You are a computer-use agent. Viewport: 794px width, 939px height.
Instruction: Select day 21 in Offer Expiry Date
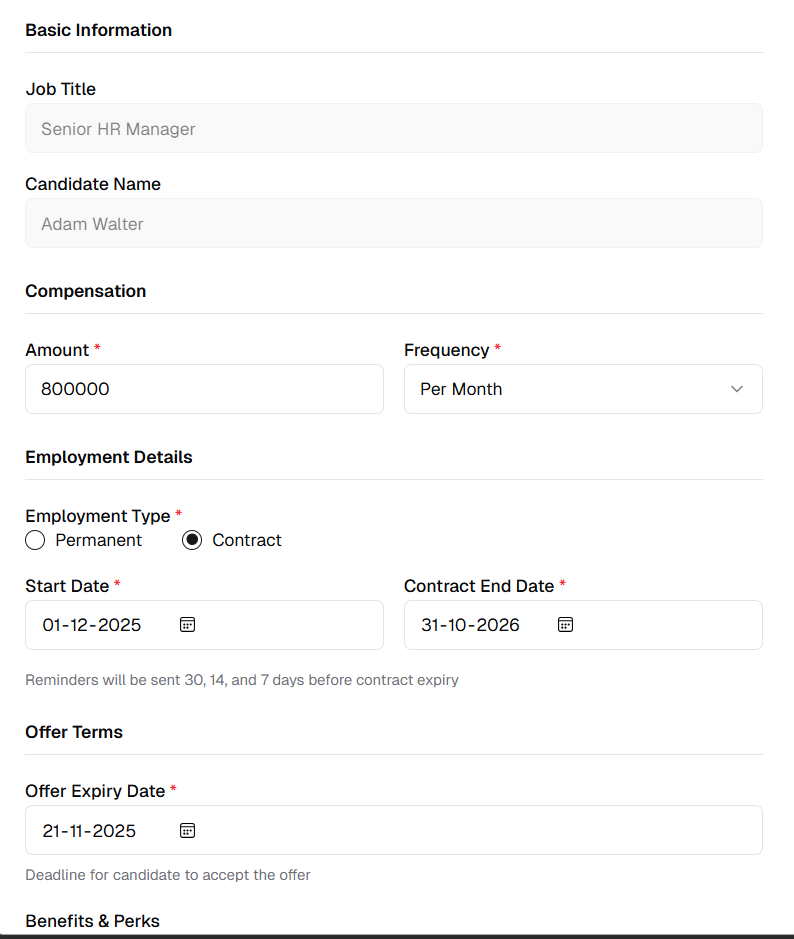point(52,831)
